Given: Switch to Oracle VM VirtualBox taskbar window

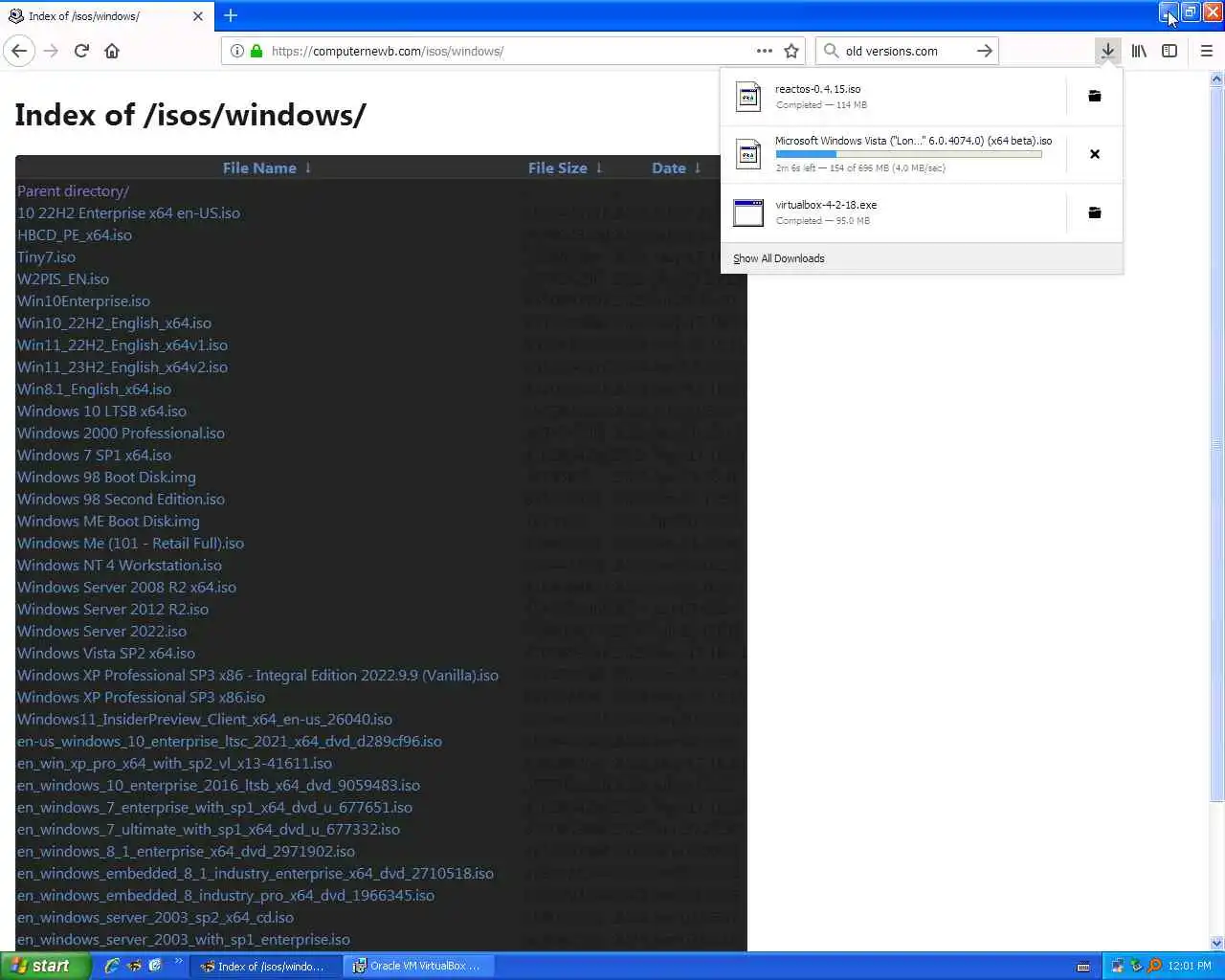Looking at the screenshot, I should [418, 966].
